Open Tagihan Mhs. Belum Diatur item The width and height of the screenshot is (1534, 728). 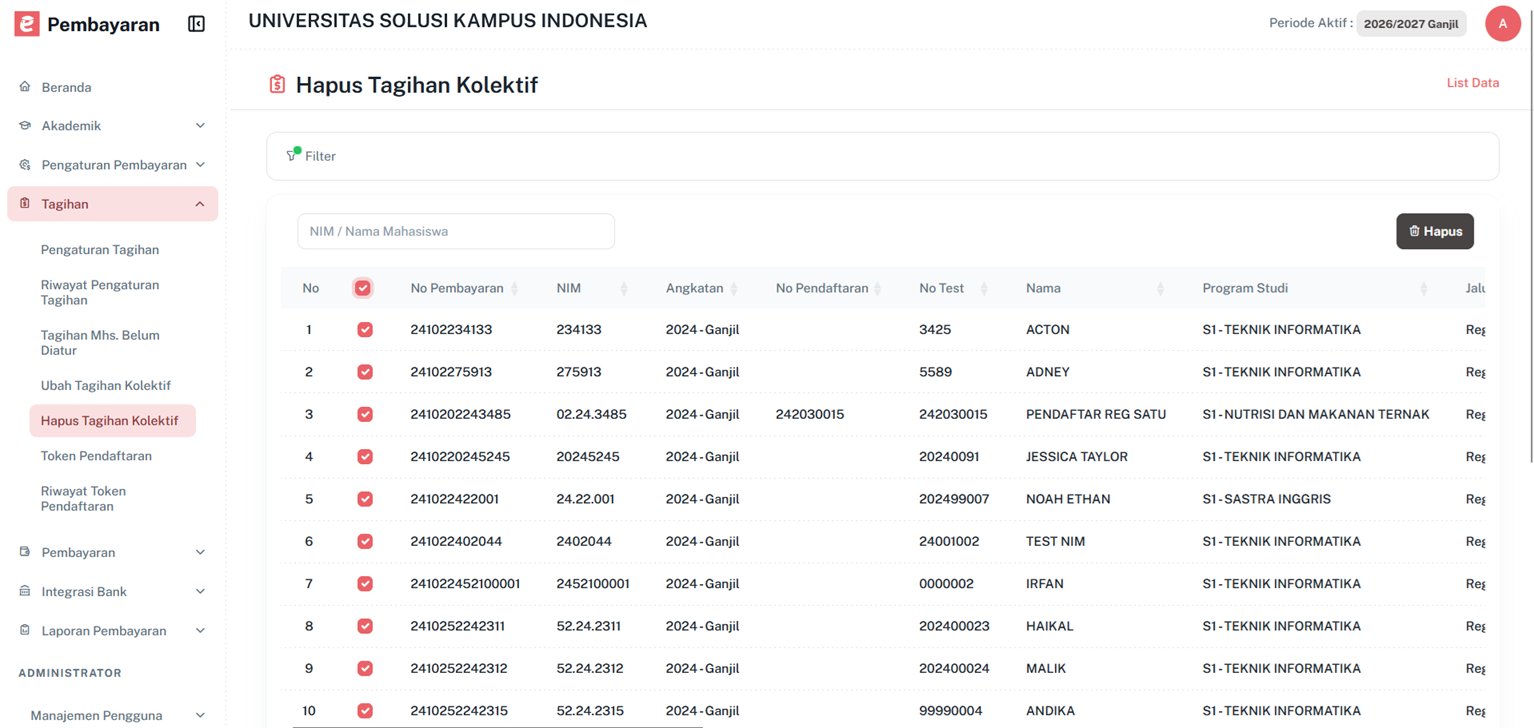100,343
